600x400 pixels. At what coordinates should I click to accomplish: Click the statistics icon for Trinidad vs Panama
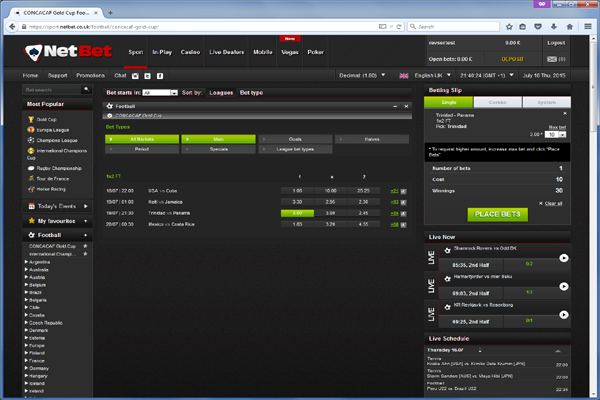click(x=403, y=214)
